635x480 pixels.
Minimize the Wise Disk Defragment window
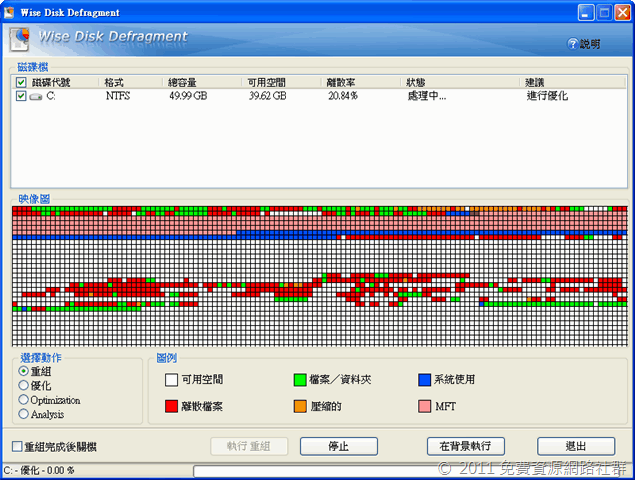coord(586,12)
